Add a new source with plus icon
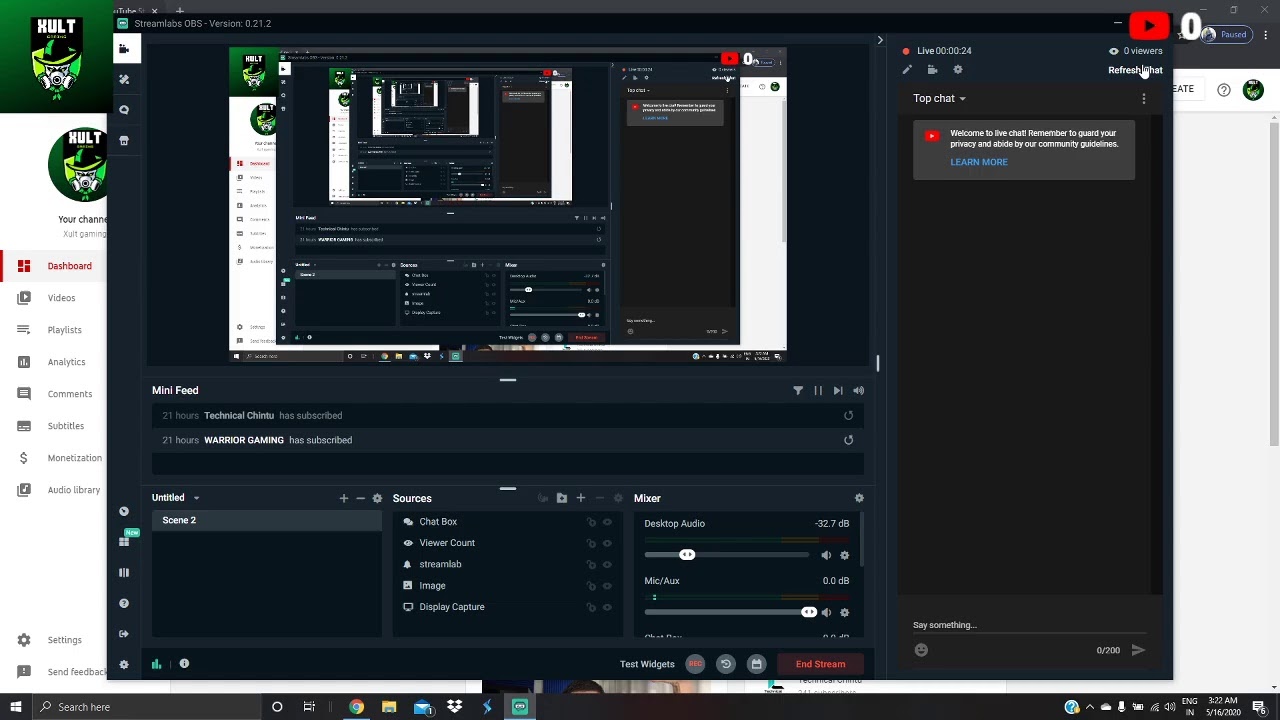 tap(580, 498)
